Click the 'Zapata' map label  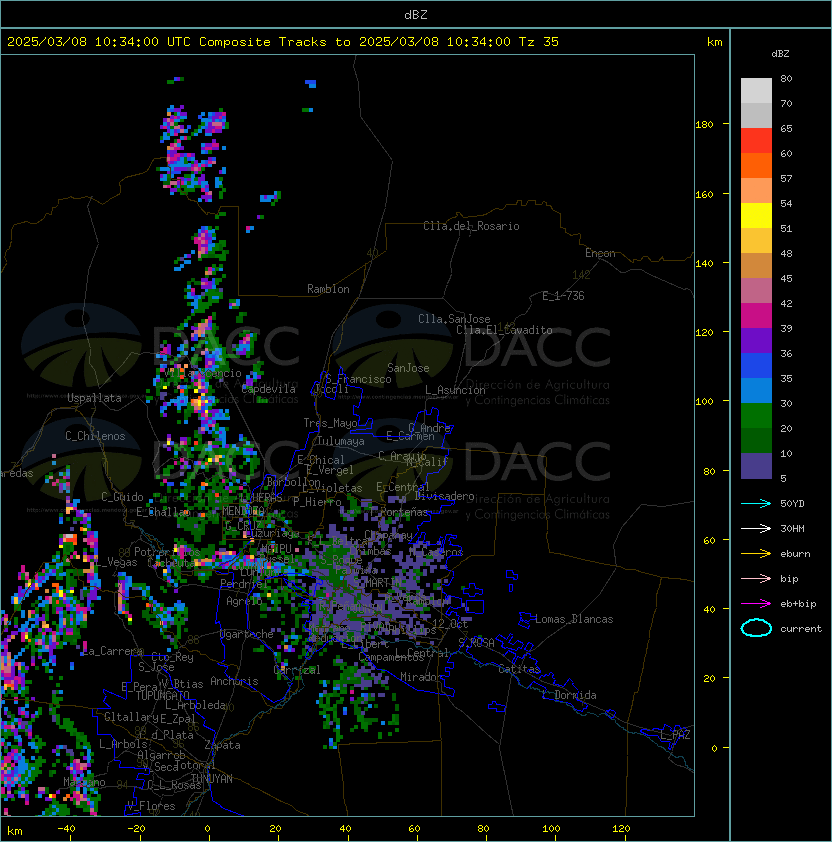(222, 745)
